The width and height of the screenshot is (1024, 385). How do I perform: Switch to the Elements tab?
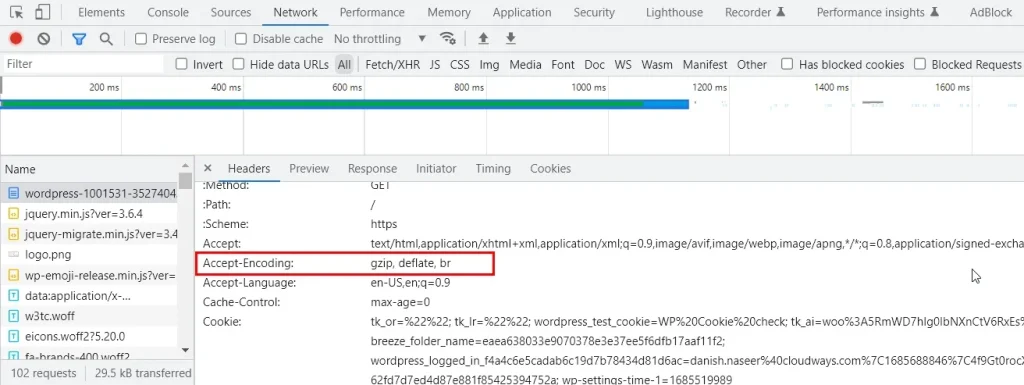(101, 12)
